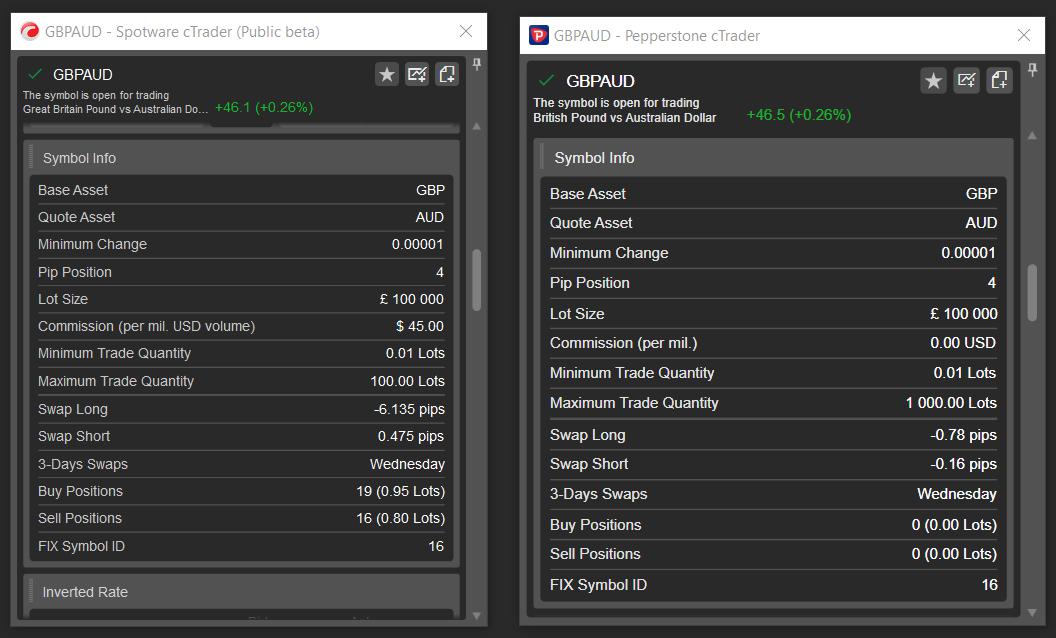Collapse Symbol Info section in Spotware window
The image size is (1056, 638).
click(242, 158)
